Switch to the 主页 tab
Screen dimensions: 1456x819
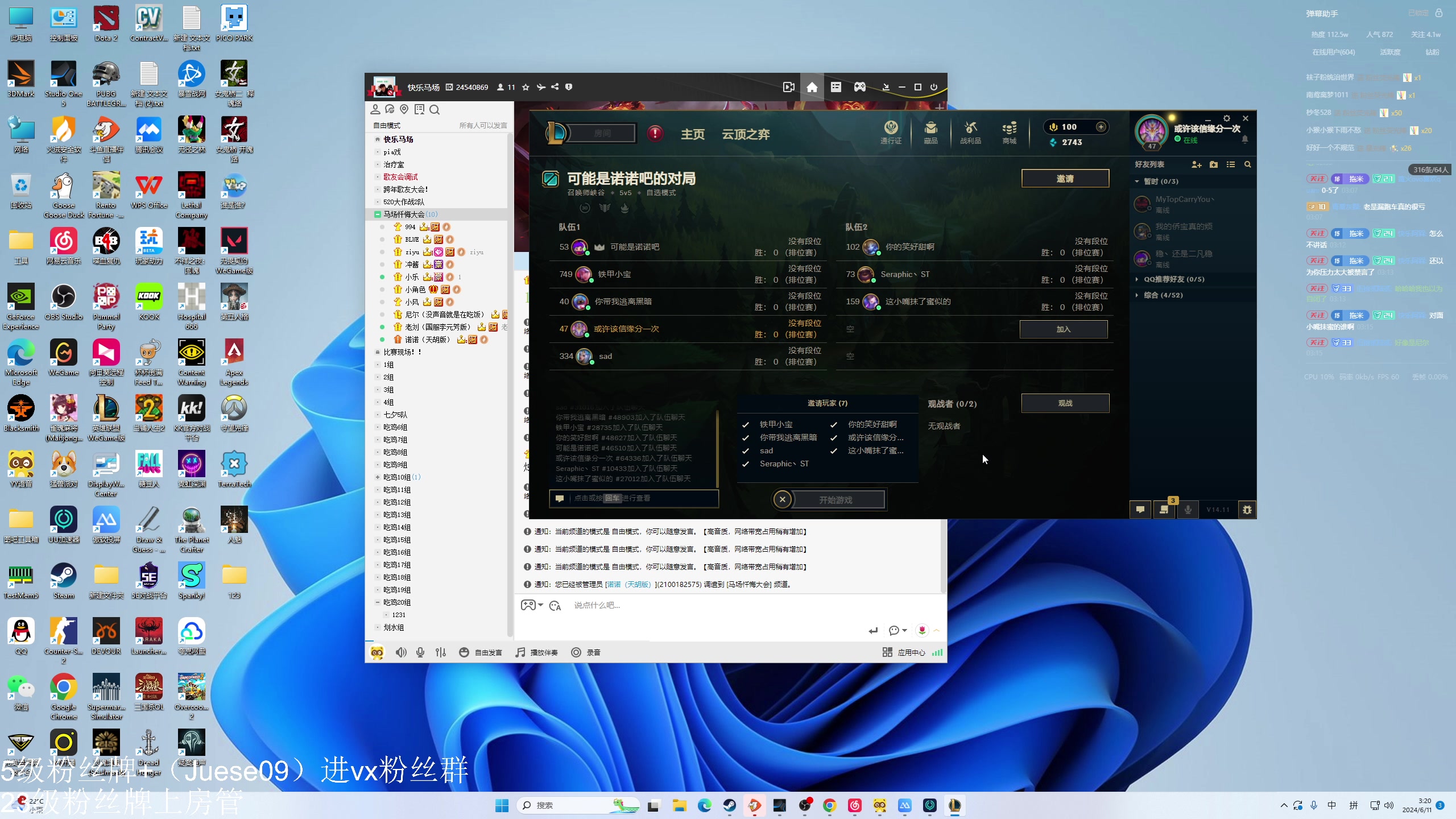692,134
